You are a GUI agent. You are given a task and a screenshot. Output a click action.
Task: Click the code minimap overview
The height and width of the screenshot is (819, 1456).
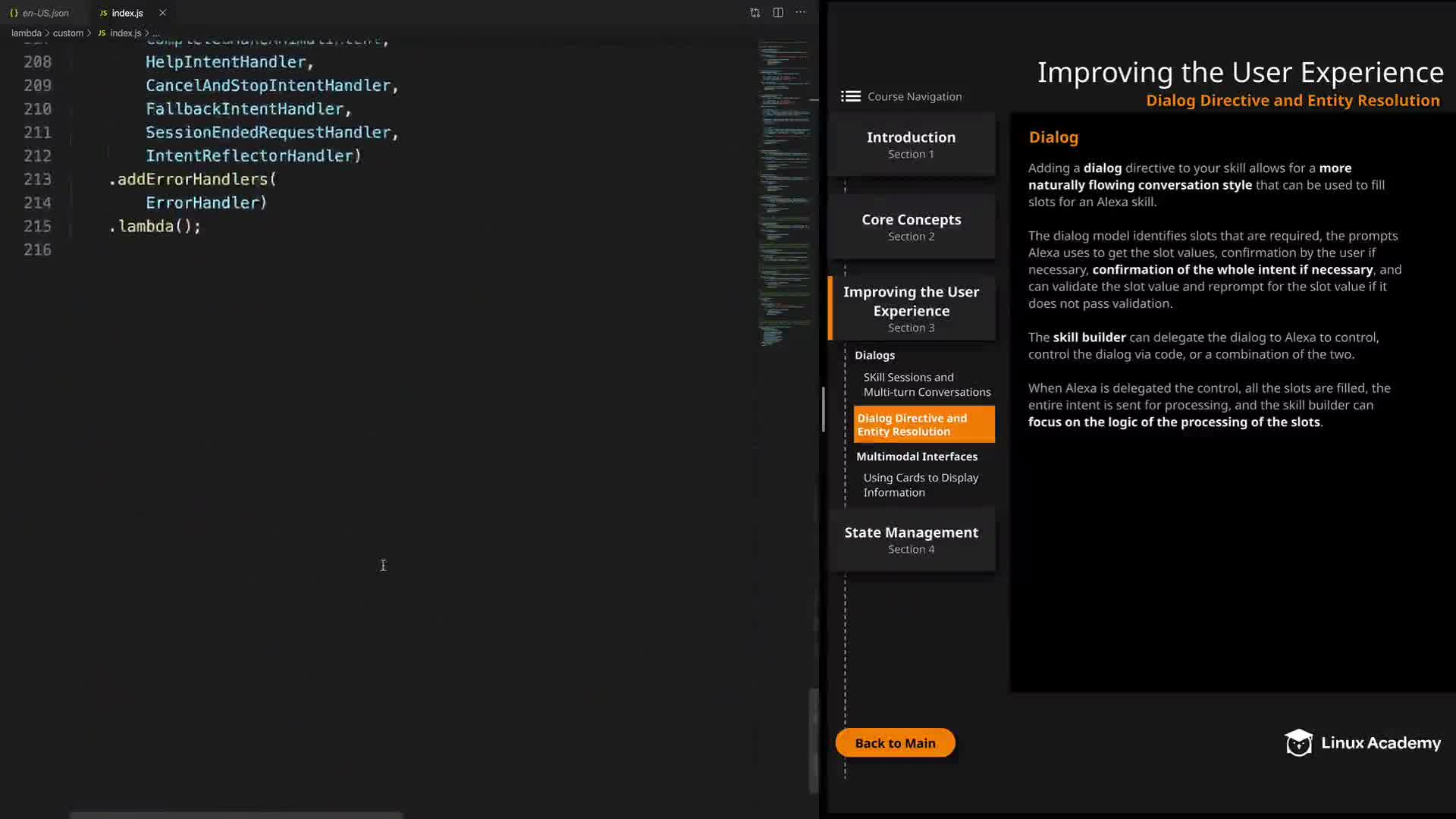pos(784,190)
